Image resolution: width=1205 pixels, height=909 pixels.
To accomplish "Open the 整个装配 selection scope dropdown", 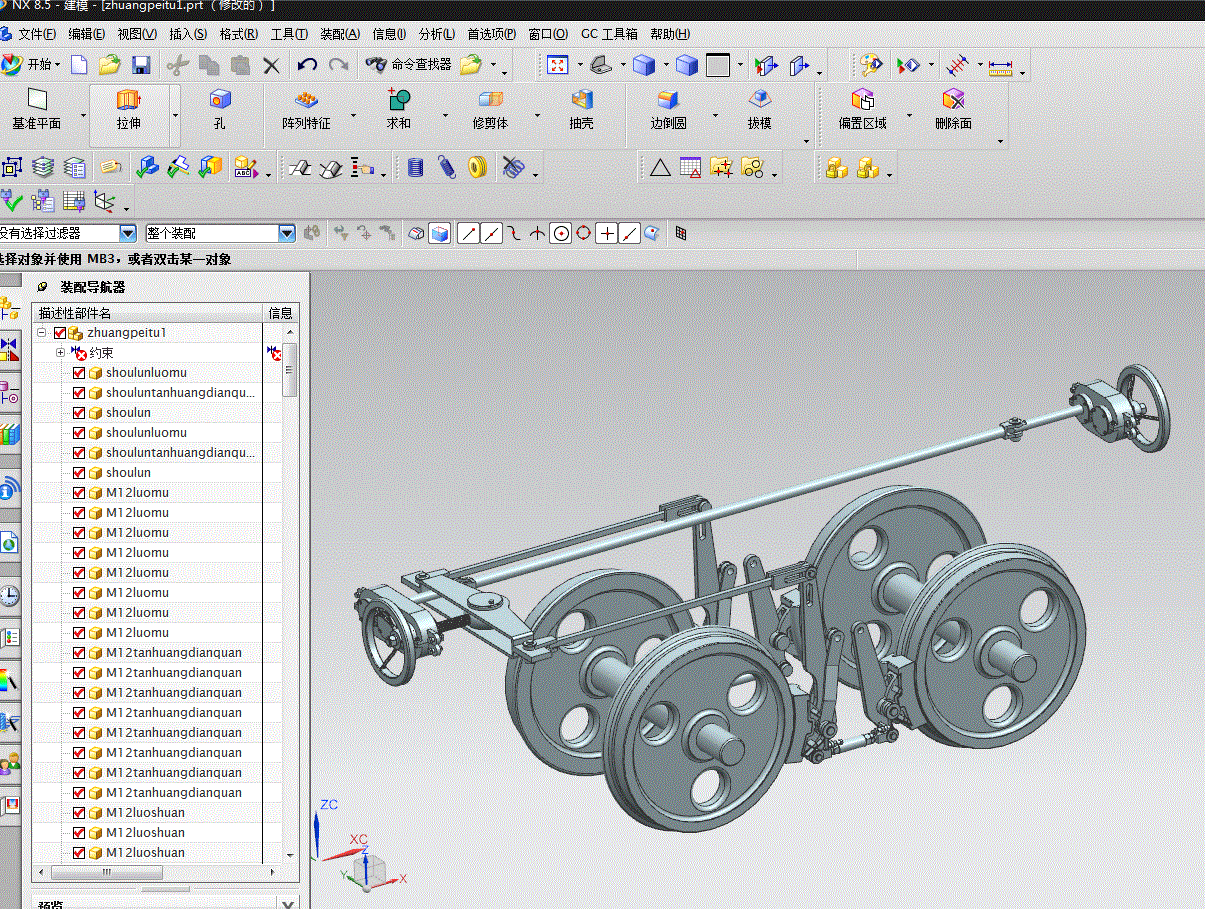I will pos(287,233).
